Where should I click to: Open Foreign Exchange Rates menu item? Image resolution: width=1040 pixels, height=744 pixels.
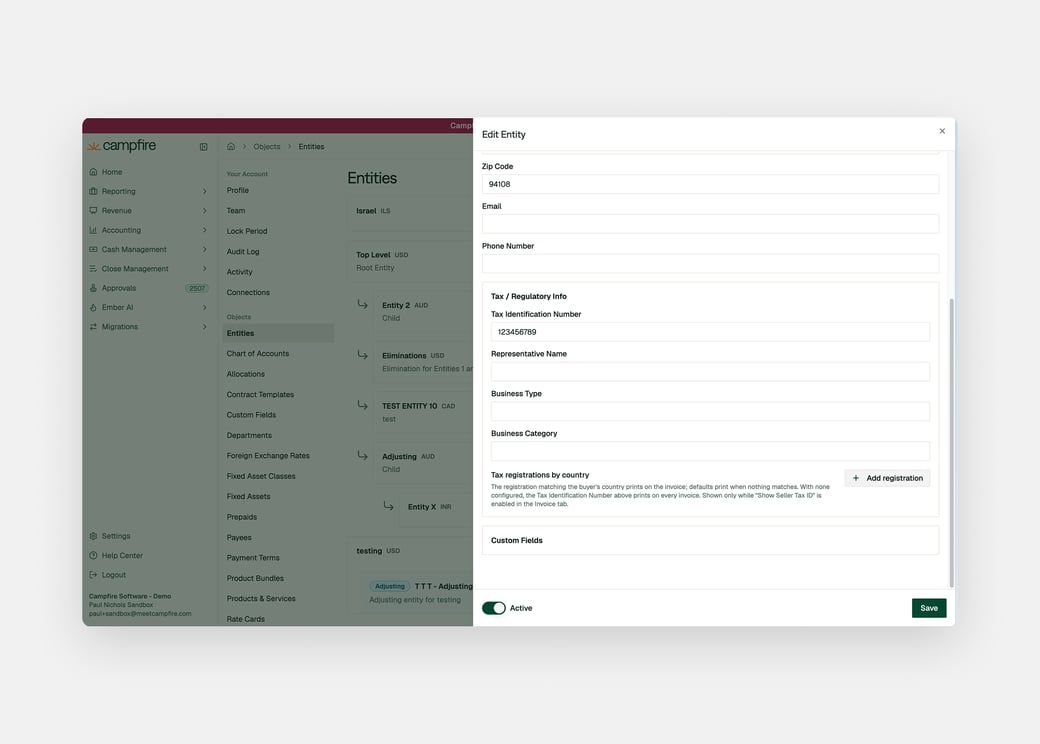[268, 456]
